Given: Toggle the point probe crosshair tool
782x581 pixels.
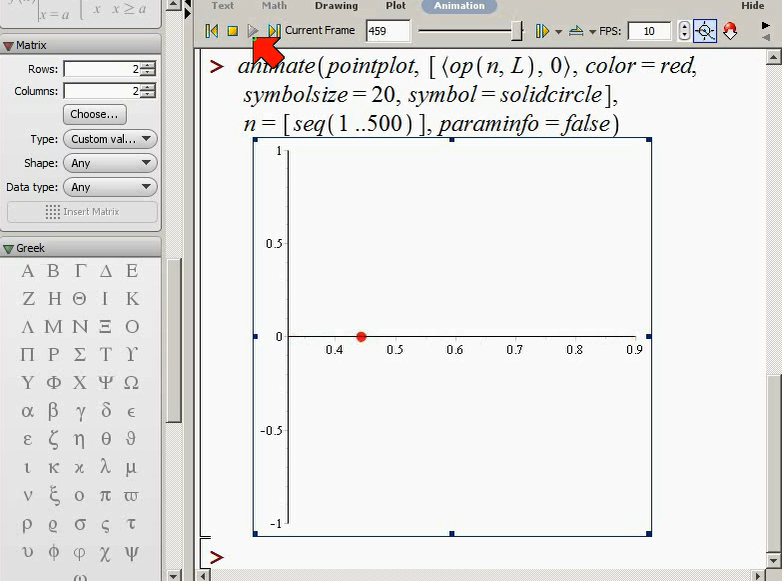Looking at the screenshot, I should [705, 31].
